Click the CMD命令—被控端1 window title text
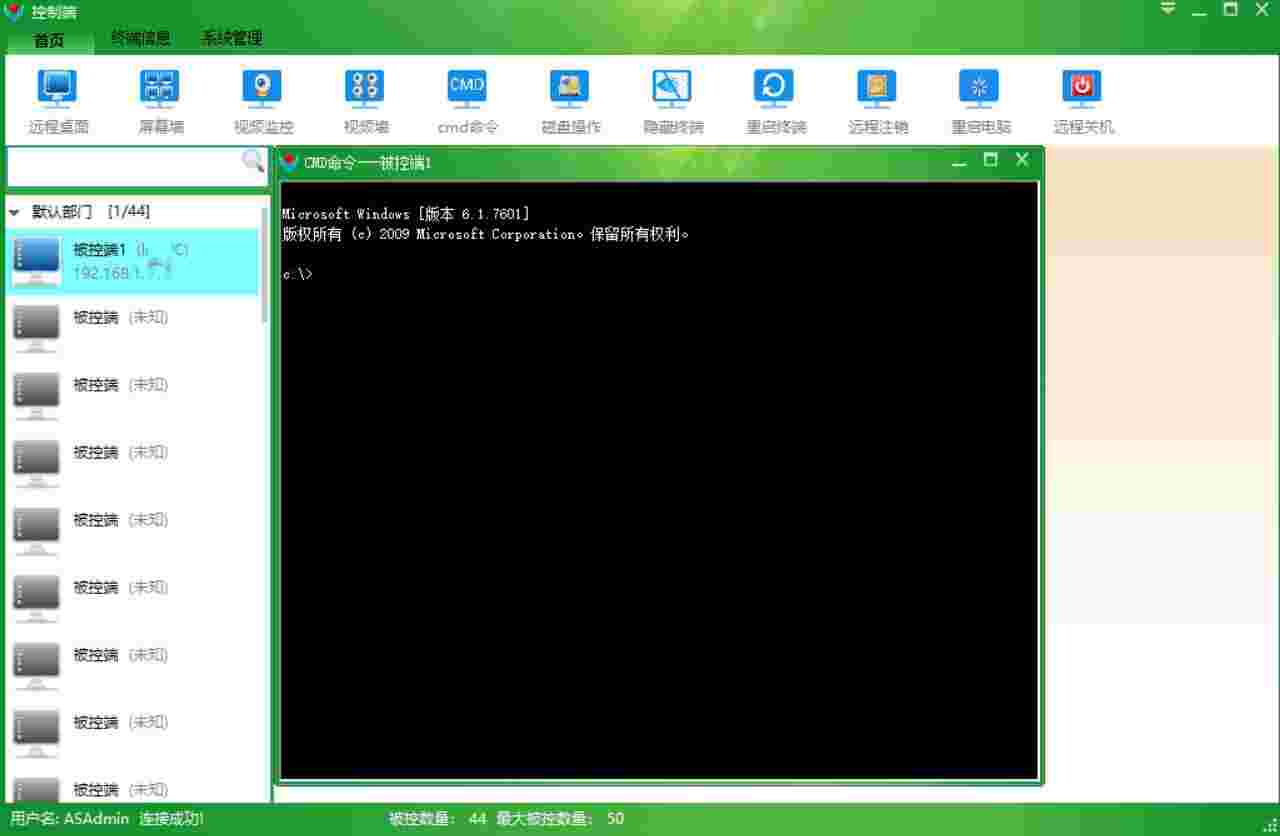This screenshot has height=836, width=1280. (x=368, y=163)
